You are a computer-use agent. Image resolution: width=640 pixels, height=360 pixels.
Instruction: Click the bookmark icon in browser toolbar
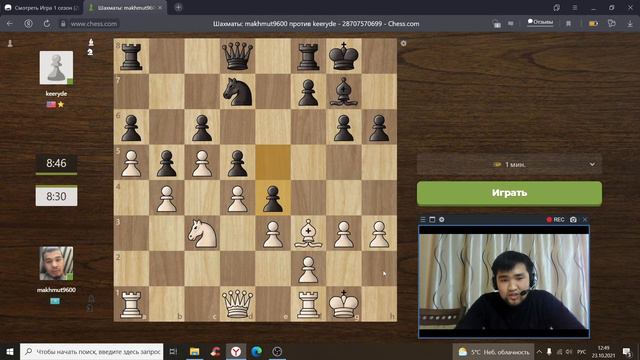[568, 24]
